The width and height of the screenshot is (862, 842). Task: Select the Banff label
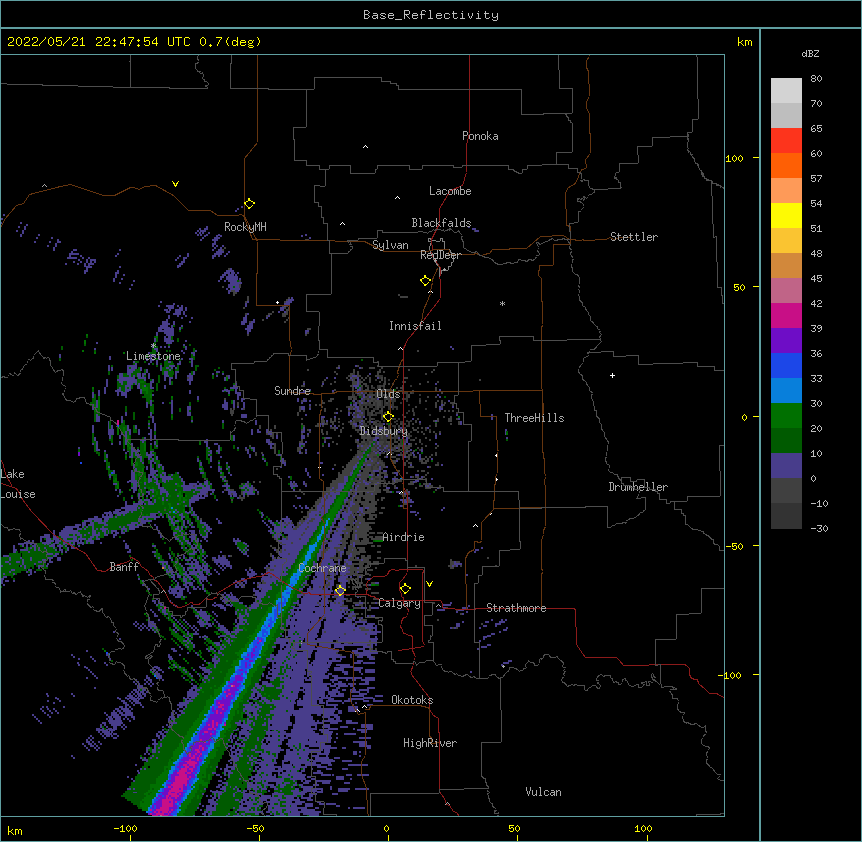point(124,567)
